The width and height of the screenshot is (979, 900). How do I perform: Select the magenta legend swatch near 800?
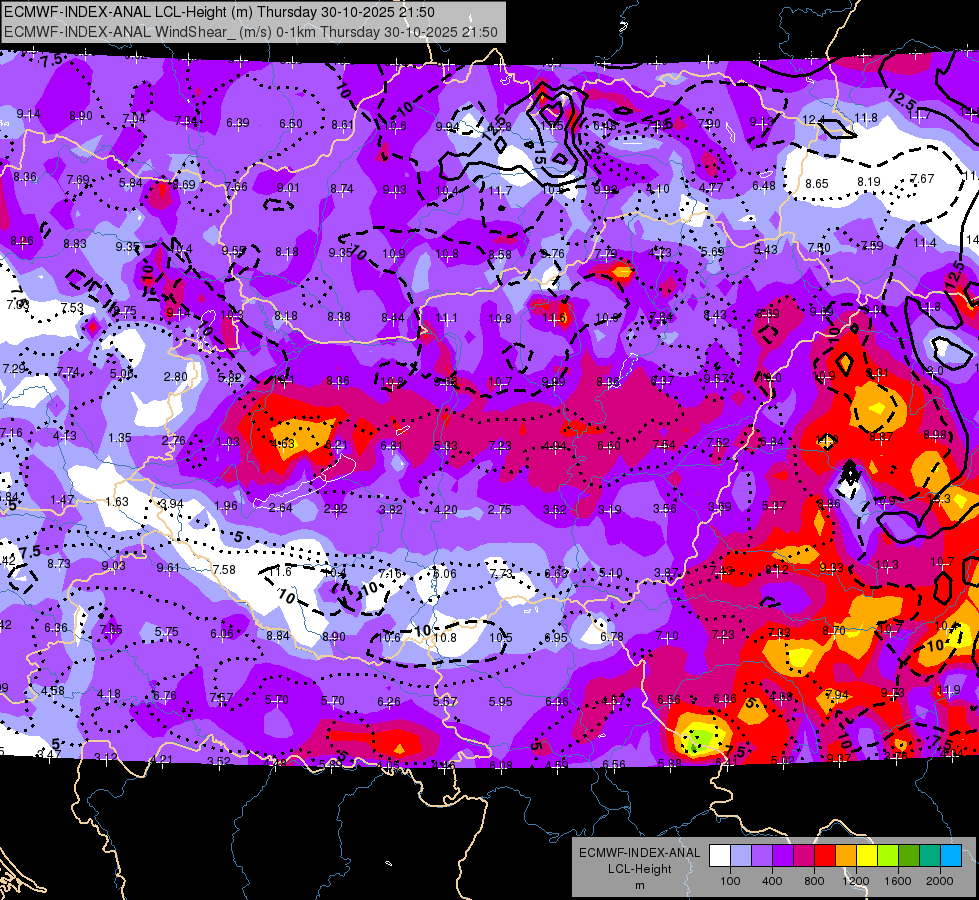coord(804,856)
